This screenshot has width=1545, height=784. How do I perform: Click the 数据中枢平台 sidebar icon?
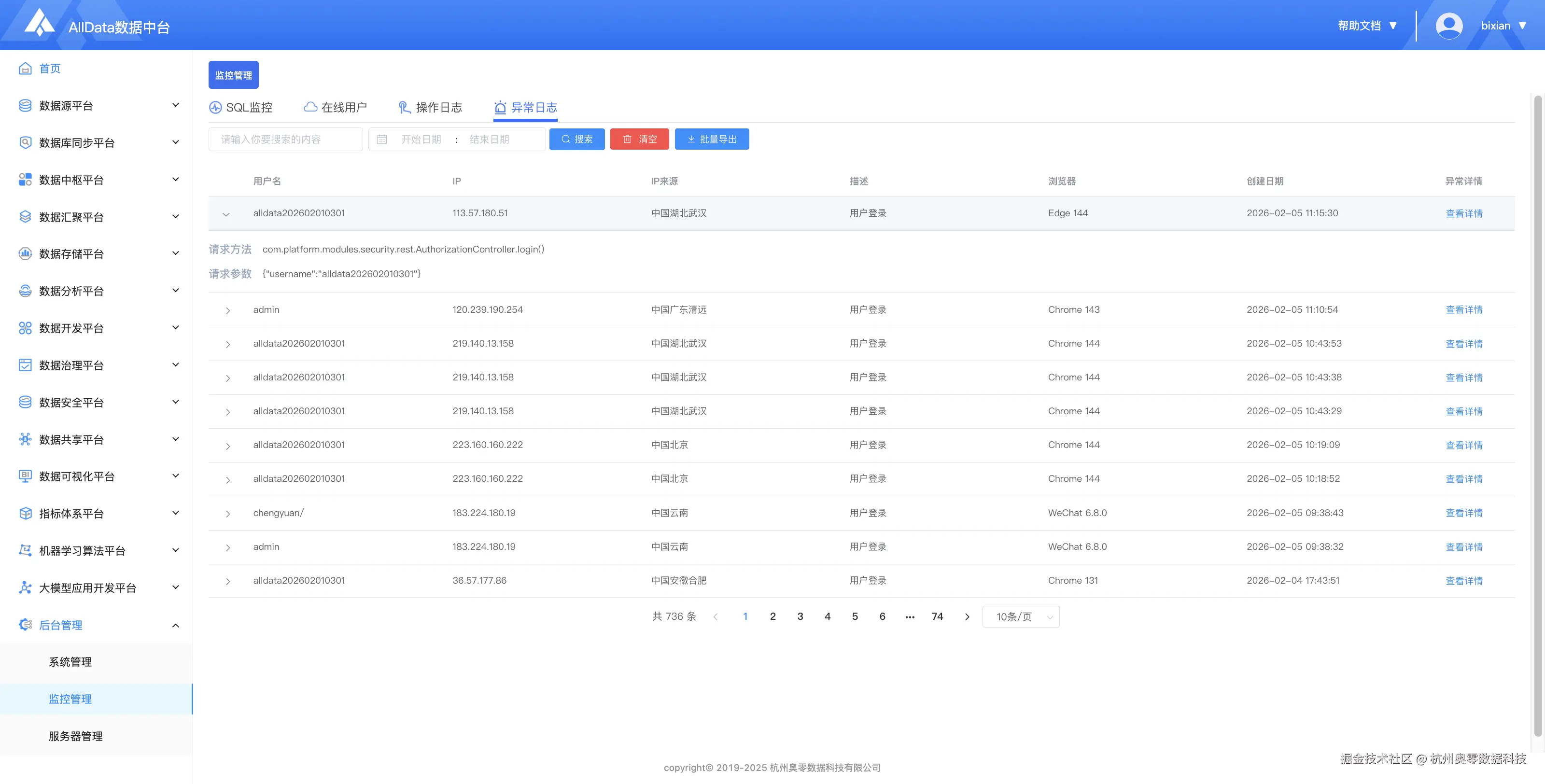25,180
